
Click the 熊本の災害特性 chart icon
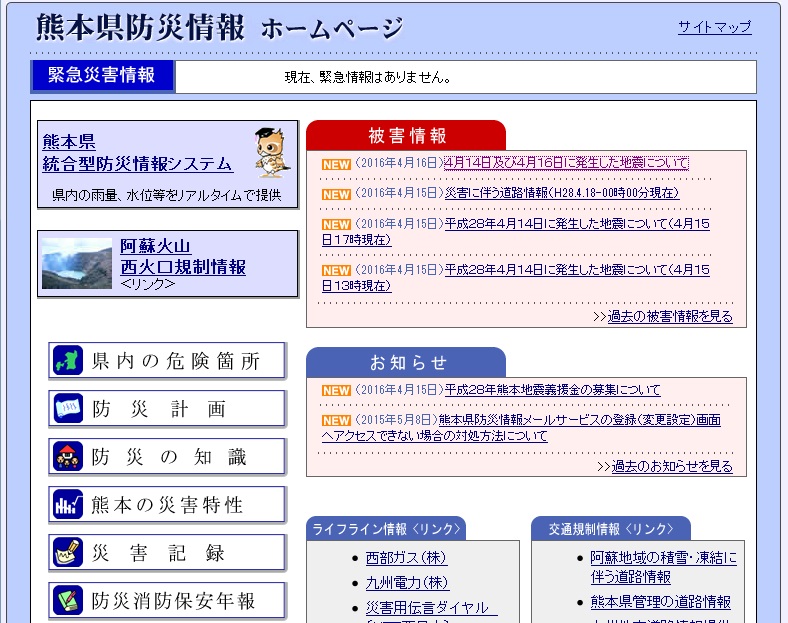(68, 504)
